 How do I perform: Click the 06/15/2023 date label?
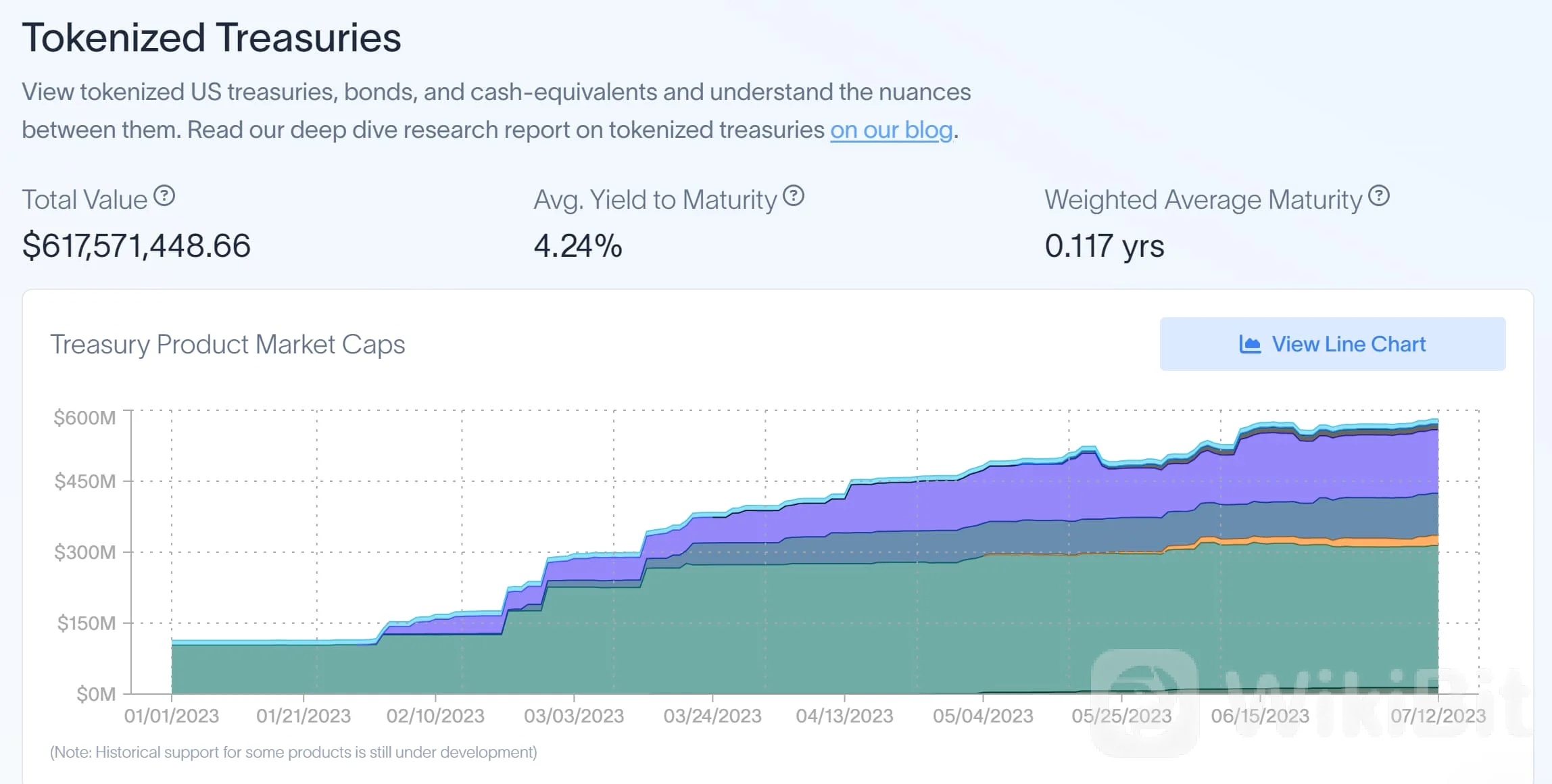[x=1261, y=716]
